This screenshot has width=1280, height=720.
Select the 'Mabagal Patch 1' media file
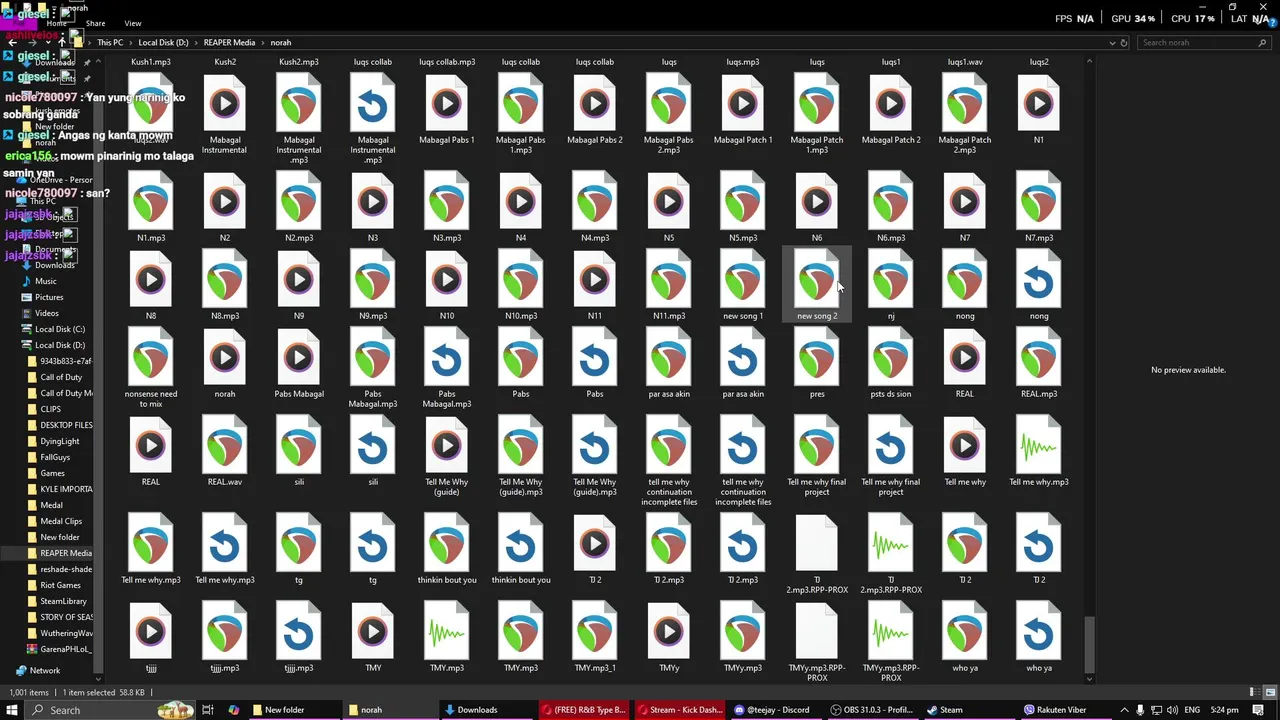point(743,110)
